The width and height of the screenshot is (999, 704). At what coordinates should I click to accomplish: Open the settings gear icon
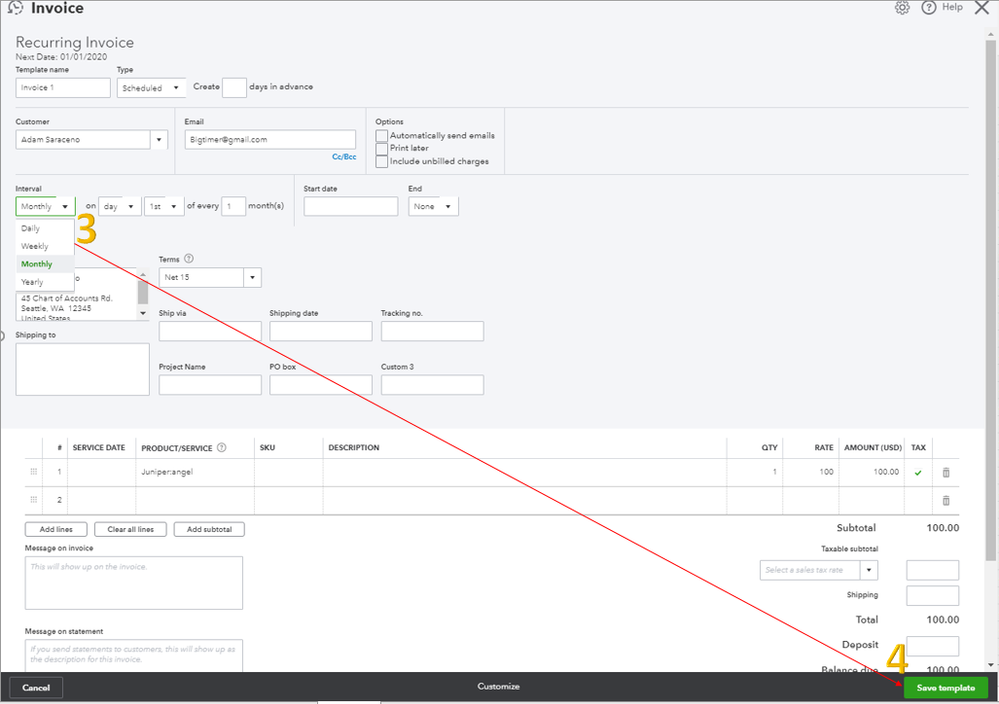[x=902, y=8]
